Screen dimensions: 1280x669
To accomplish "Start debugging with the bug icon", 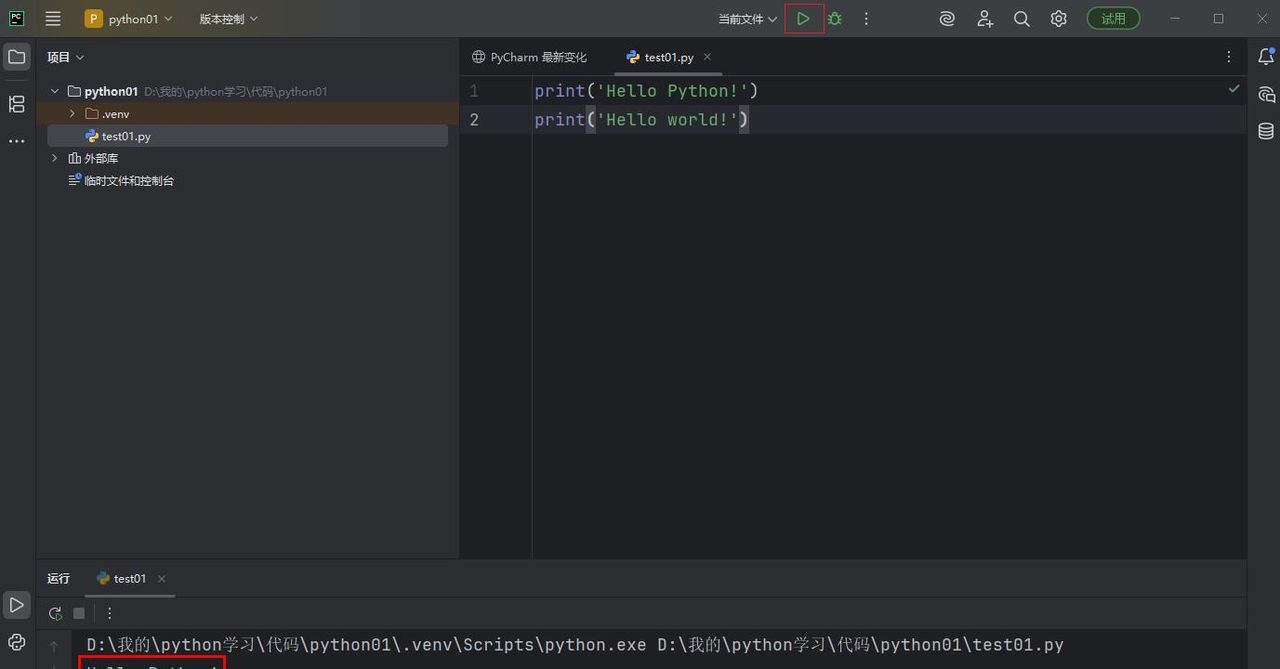I will [x=835, y=19].
